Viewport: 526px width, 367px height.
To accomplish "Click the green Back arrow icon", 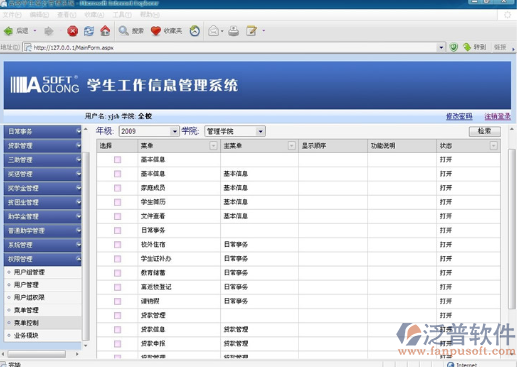I will [x=8, y=31].
